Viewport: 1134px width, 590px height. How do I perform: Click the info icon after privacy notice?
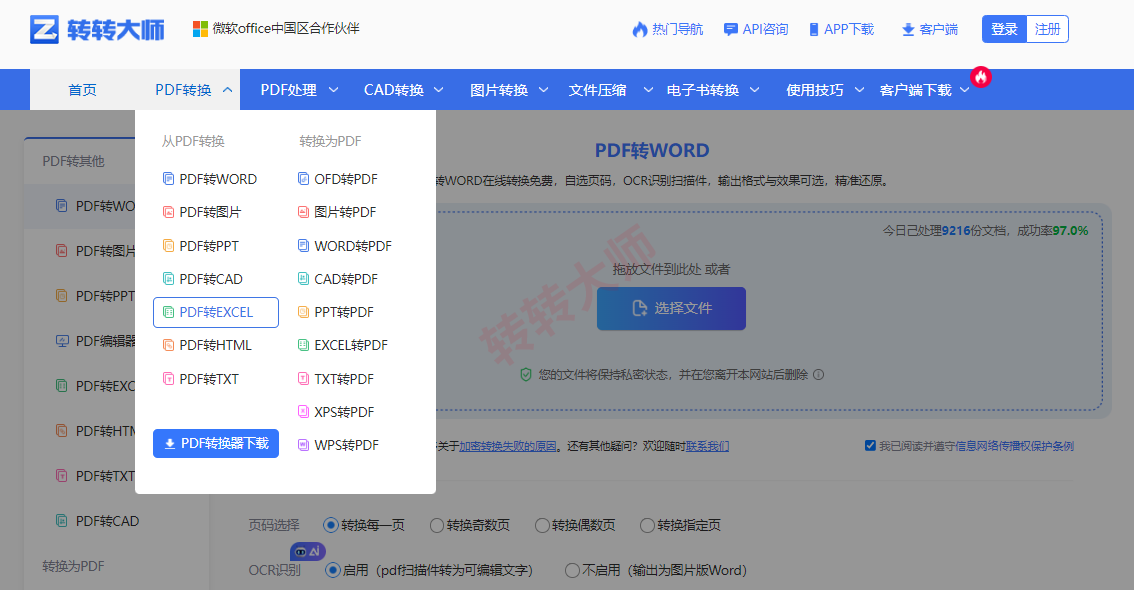click(x=819, y=375)
